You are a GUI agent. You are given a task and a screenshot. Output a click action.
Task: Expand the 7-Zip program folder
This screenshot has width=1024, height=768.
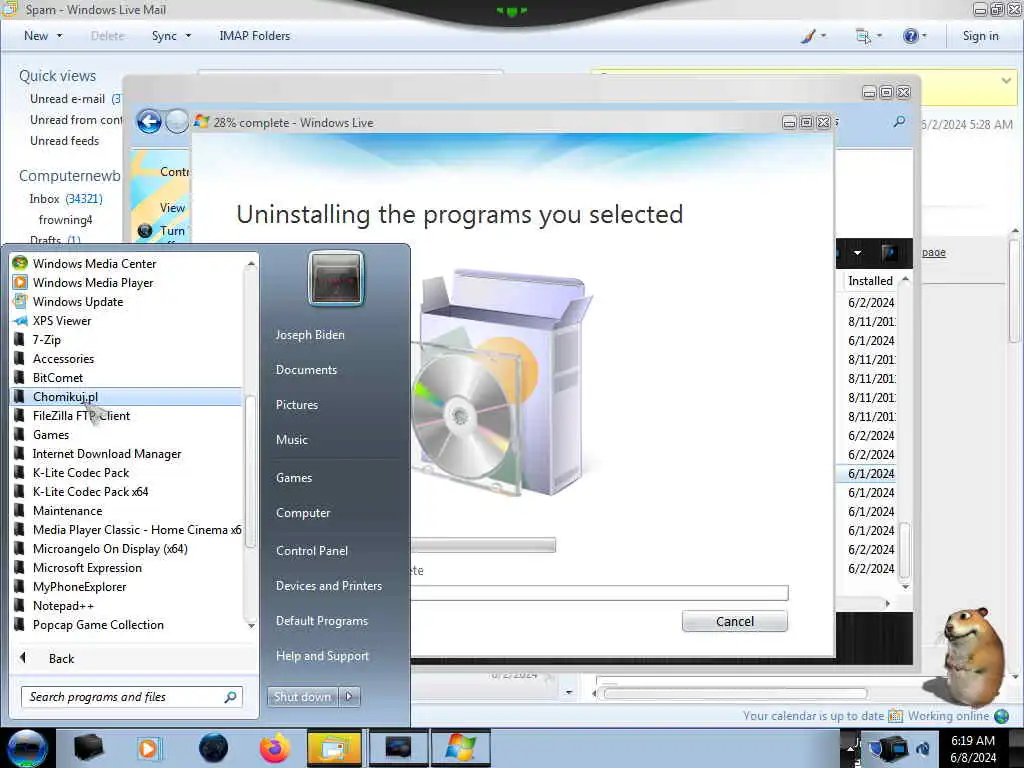pyautogui.click(x=46, y=340)
